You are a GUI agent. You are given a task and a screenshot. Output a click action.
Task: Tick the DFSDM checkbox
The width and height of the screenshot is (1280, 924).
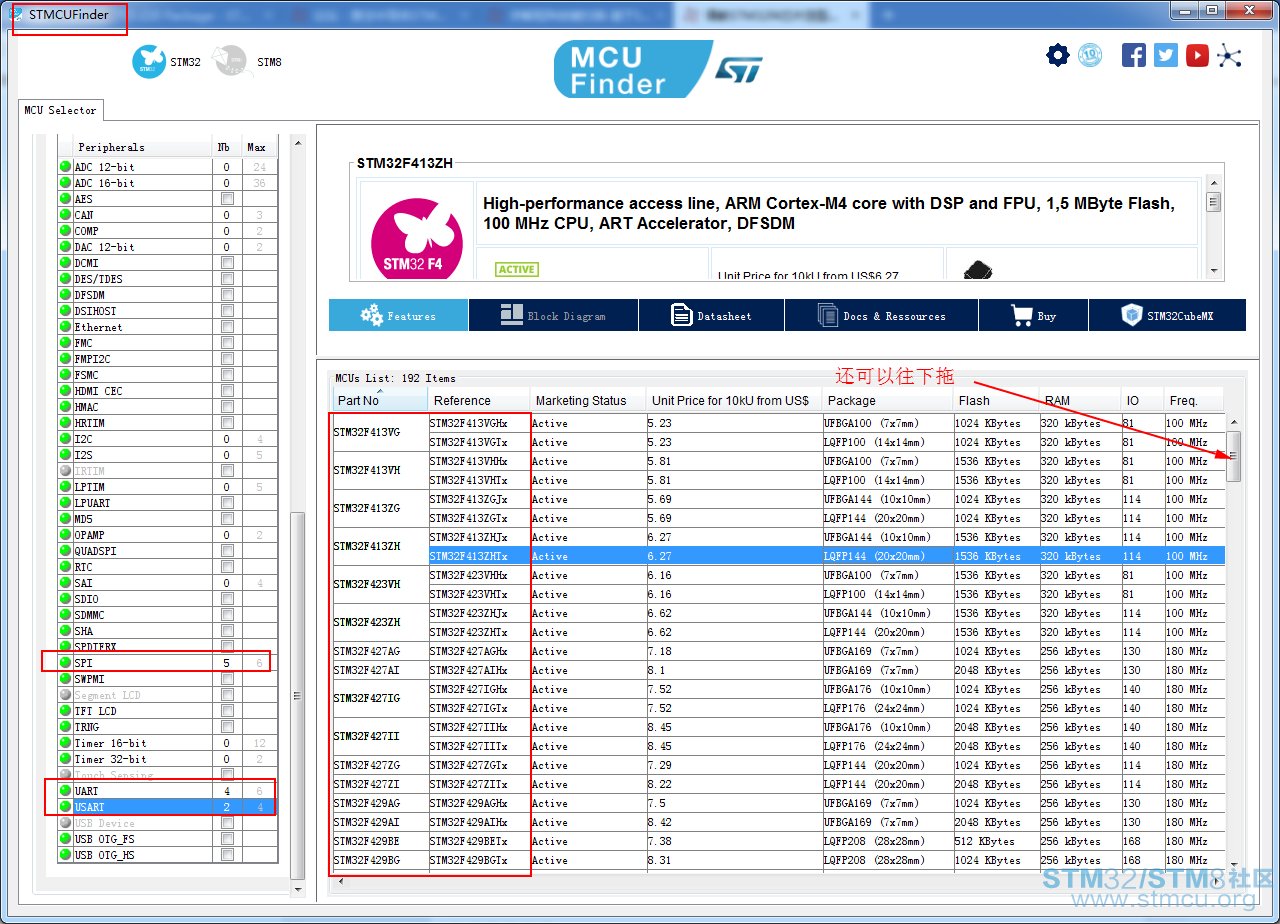pyautogui.click(x=227, y=295)
